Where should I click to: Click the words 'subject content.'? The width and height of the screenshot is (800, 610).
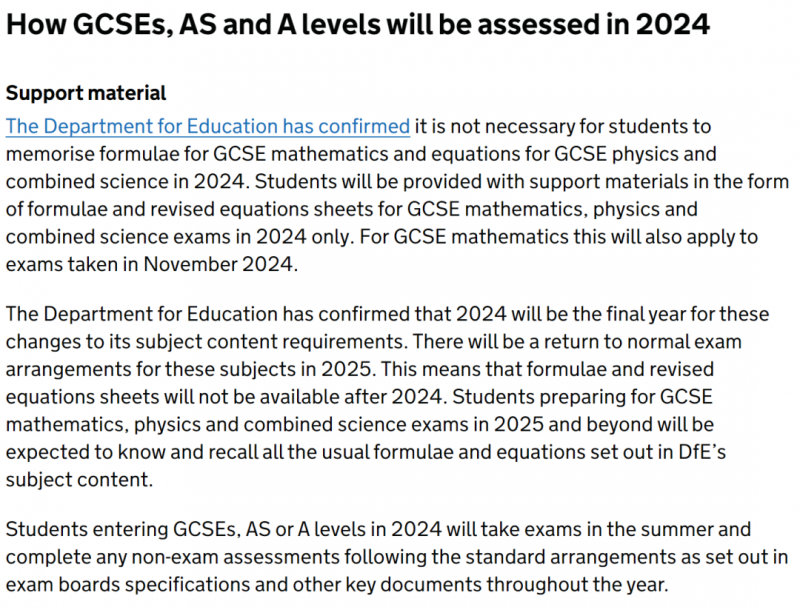click(79, 480)
